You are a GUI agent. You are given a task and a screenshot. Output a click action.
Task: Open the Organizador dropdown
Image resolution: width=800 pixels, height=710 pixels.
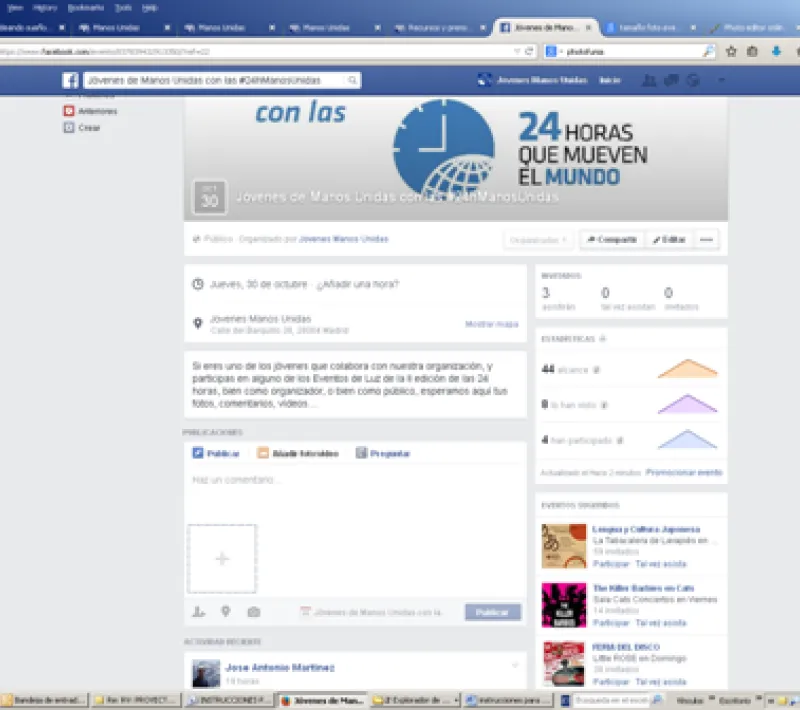click(x=538, y=240)
